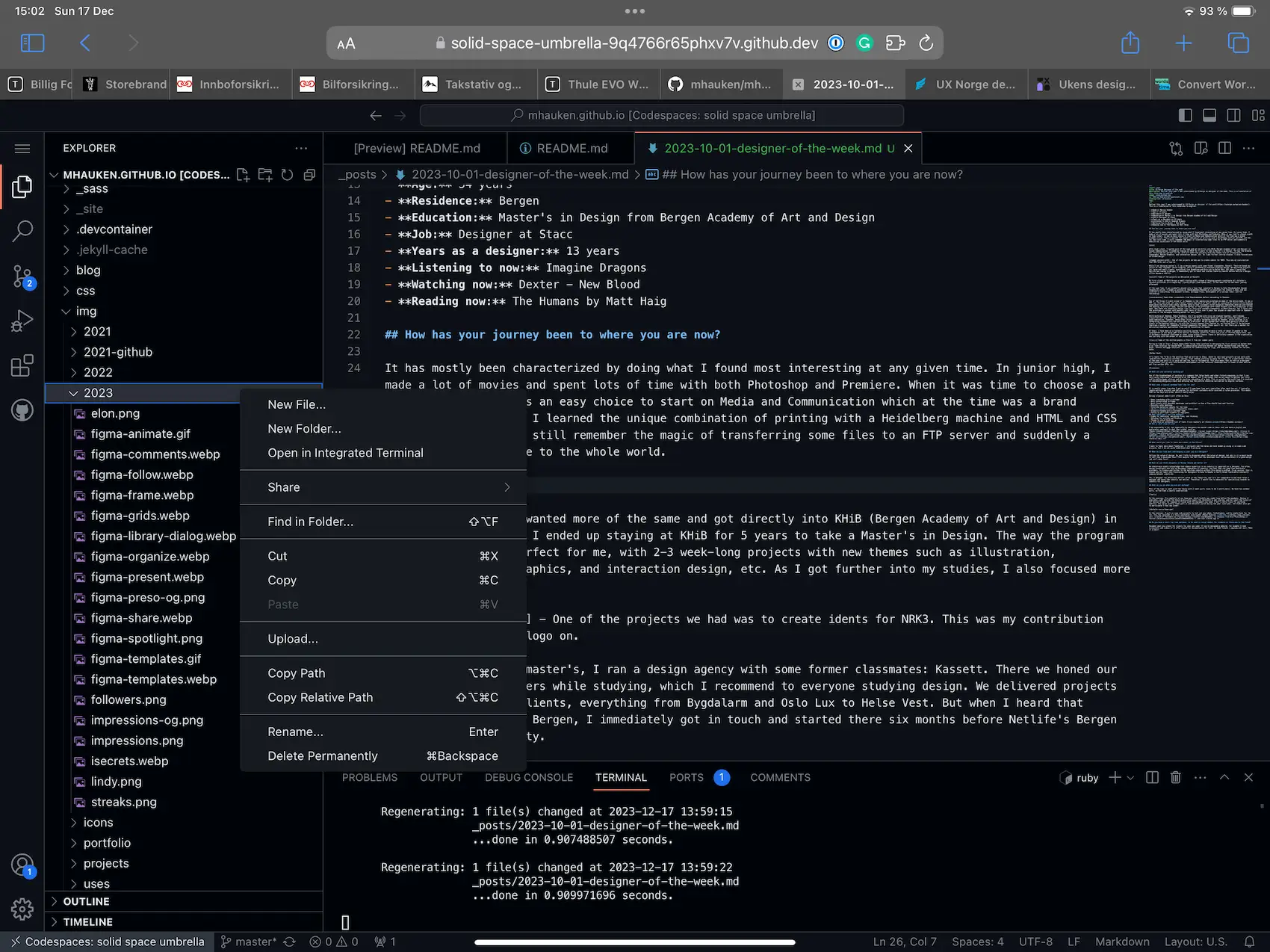Open the GitHub panel in activity bar

click(22, 410)
